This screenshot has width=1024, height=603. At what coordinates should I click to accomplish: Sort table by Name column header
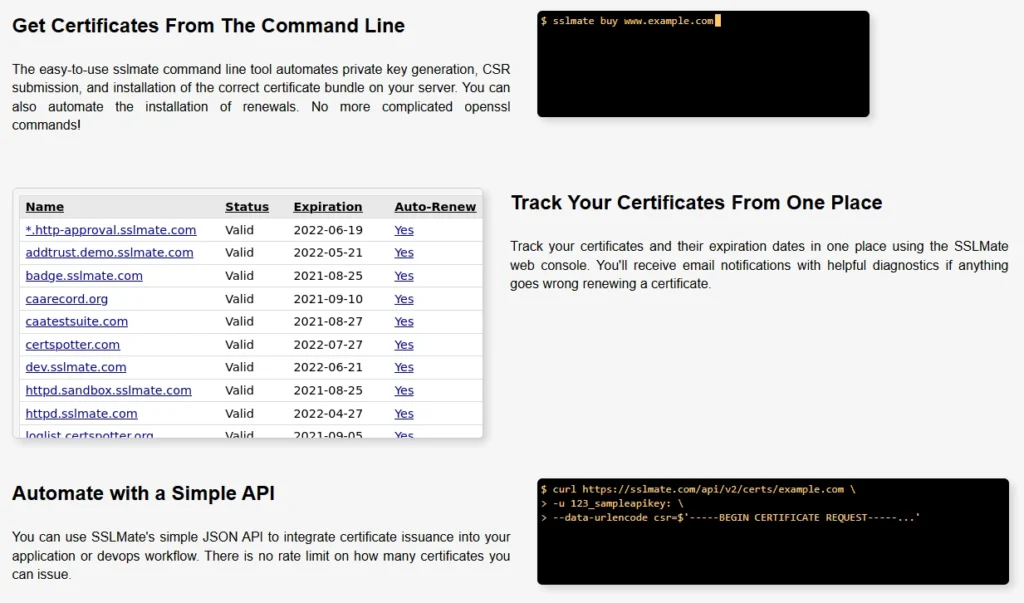(44, 206)
